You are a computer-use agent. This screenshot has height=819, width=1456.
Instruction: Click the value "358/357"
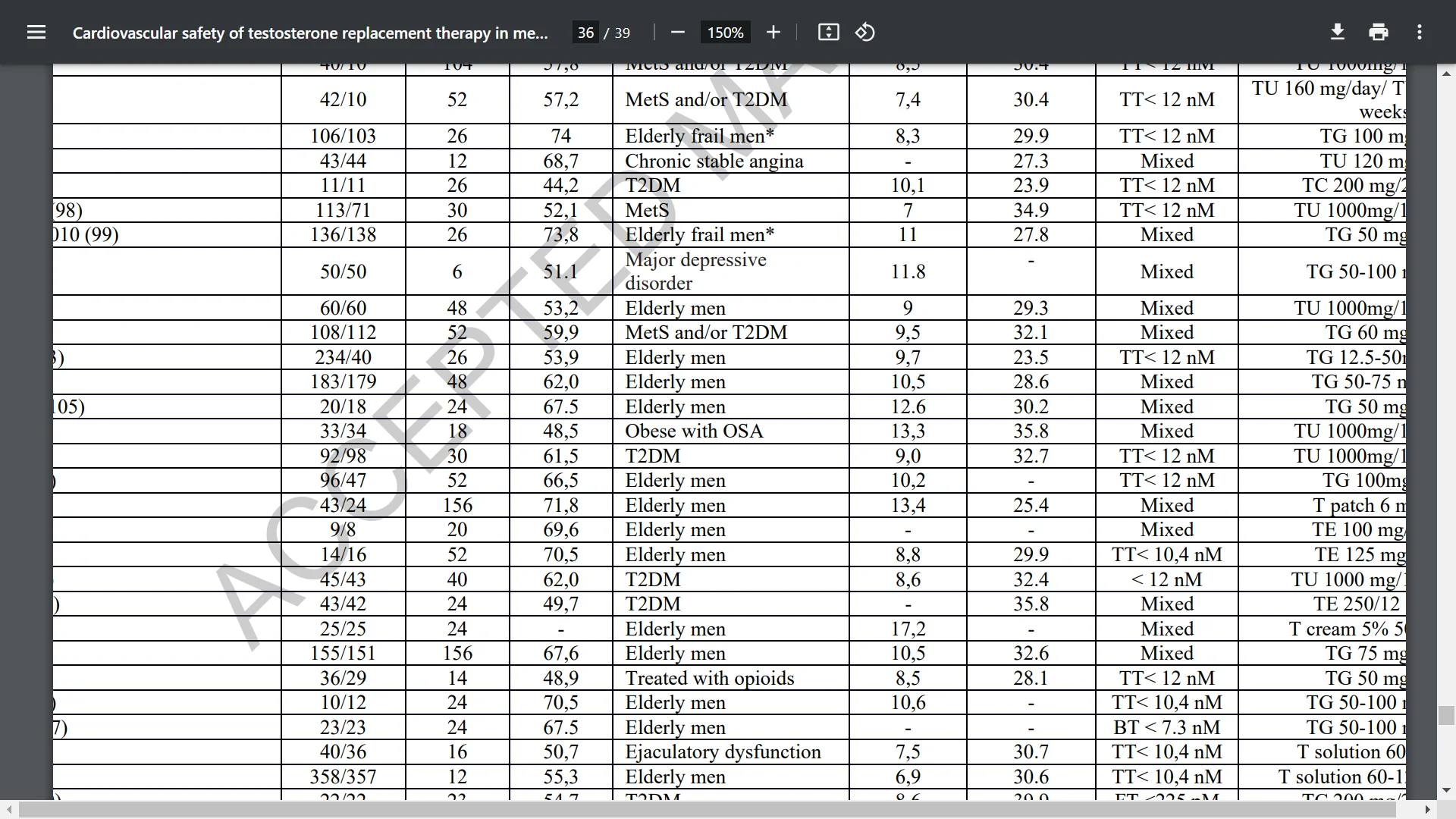click(x=343, y=777)
